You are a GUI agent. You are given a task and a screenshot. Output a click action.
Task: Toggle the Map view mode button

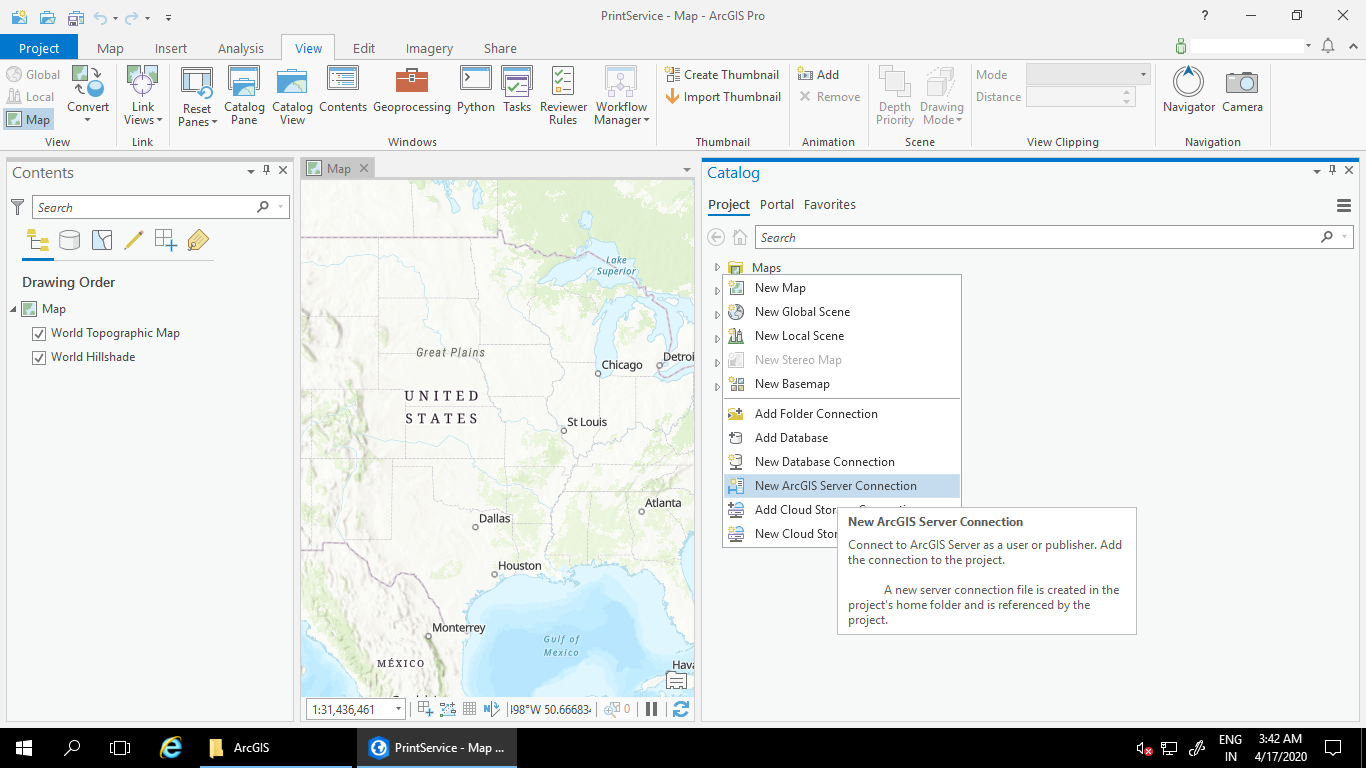click(x=29, y=119)
